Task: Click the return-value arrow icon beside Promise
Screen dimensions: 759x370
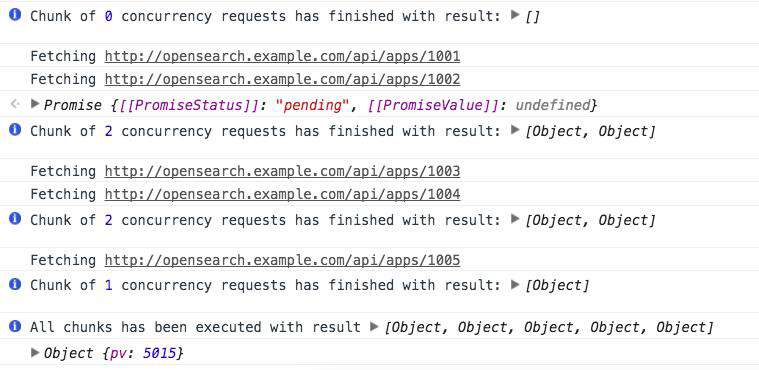Action: tap(15, 104)
